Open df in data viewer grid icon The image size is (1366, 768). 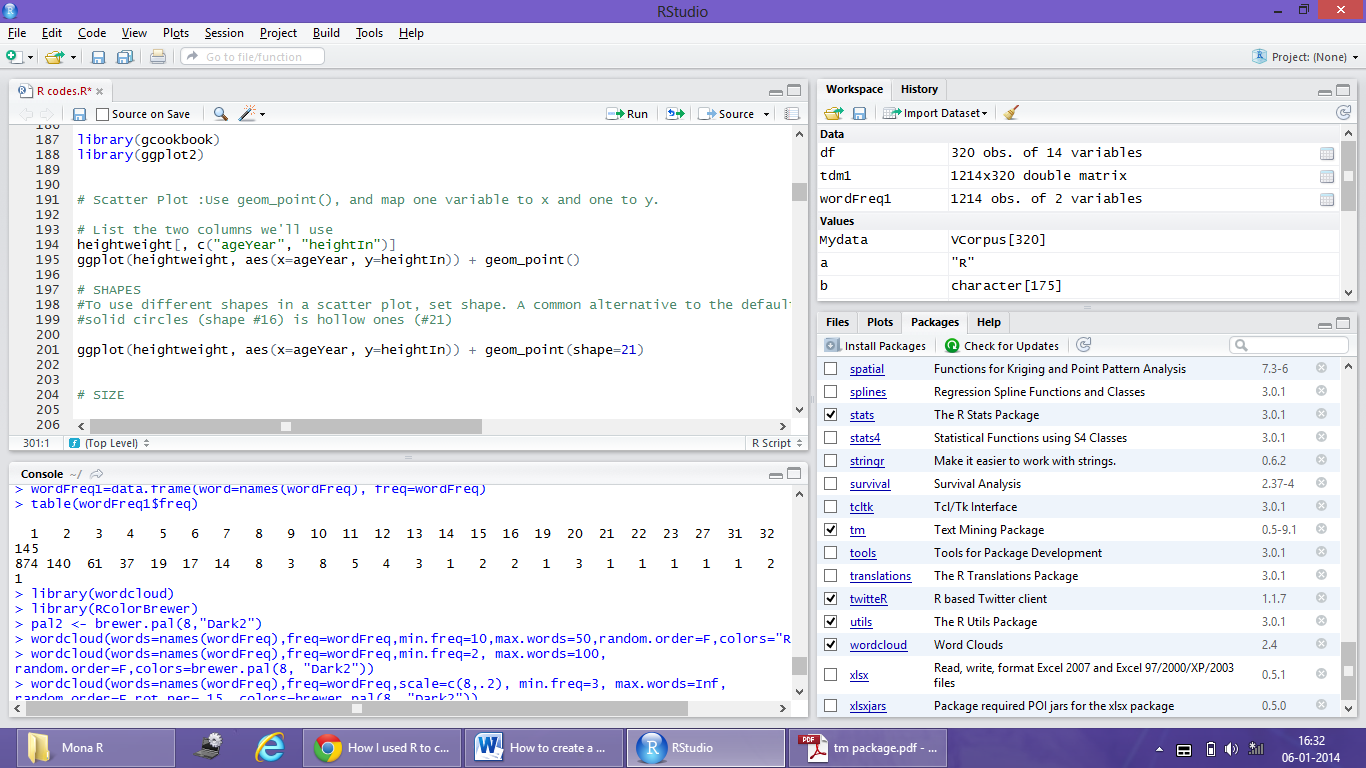1328,152
